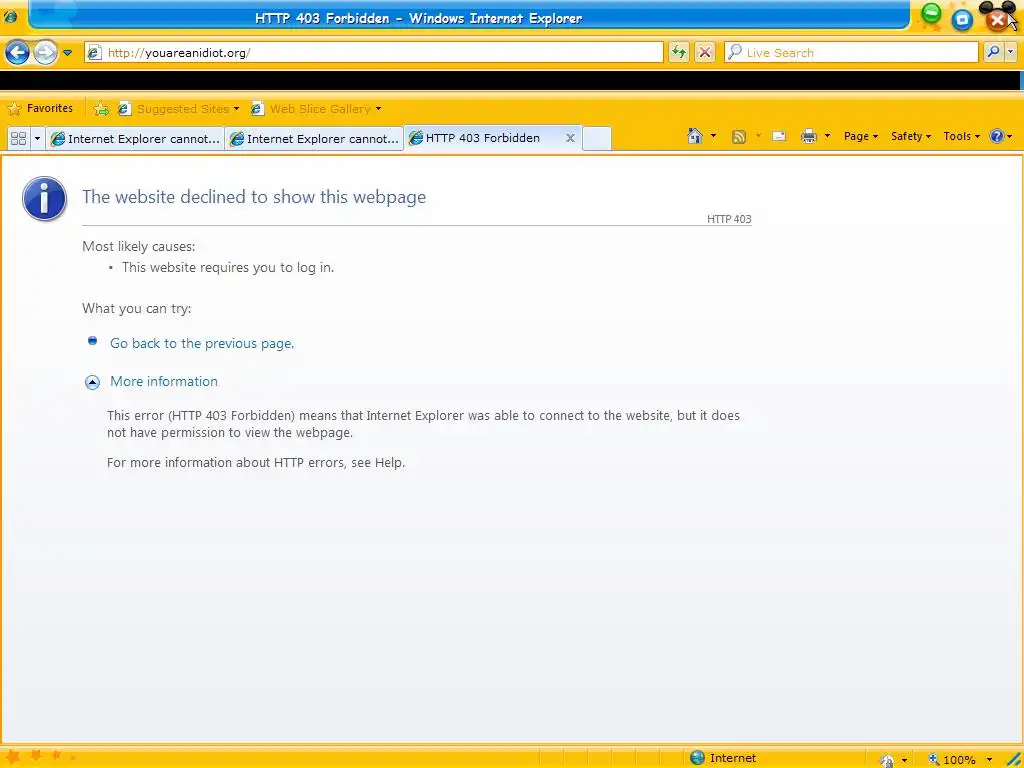Click the Print icon
Screen dimensions: 1024x768
pyautogui.click(x=808, y=136)
